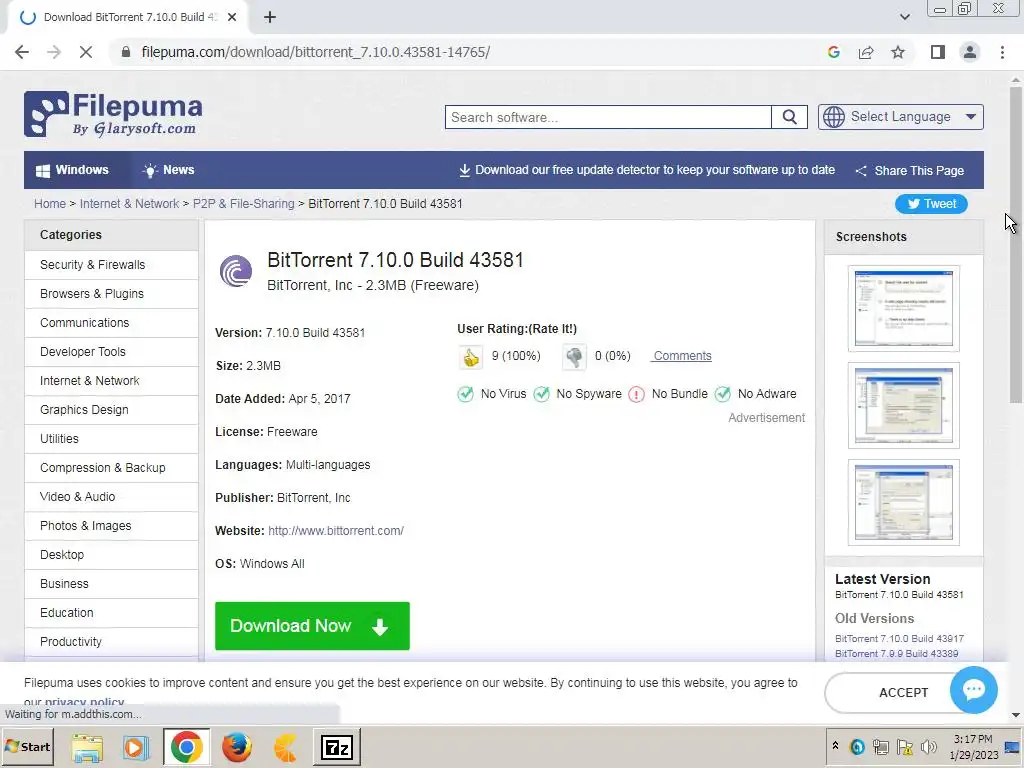Open Compression & Backup category
Viewport: 1024px width, 768px height.
point(111,468)
